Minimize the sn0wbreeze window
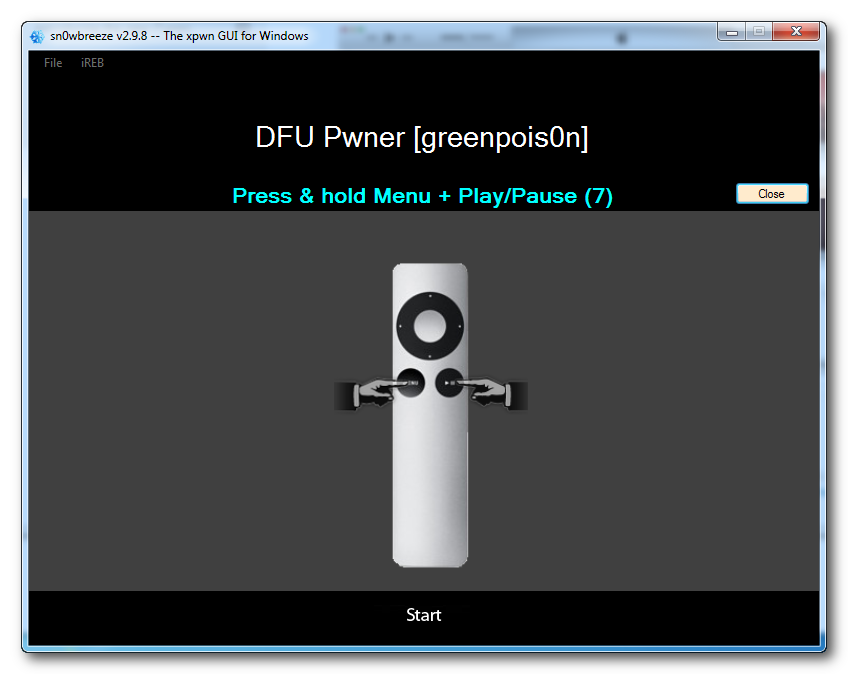Image resolution: width=848 pixels, height=674 pixels. [x=731, y=32]
